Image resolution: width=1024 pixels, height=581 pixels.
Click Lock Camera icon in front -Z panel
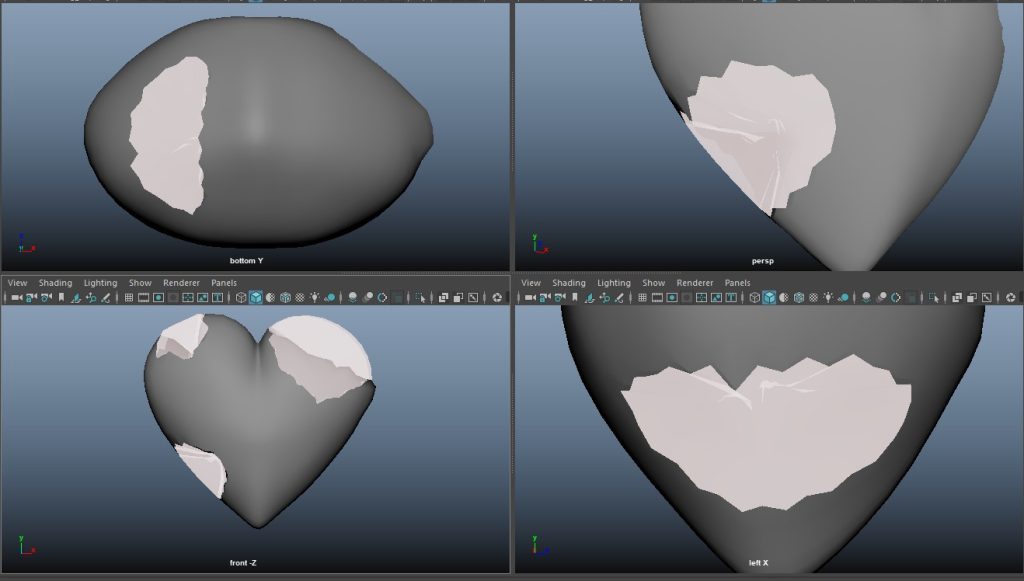[x=31, y=298]
